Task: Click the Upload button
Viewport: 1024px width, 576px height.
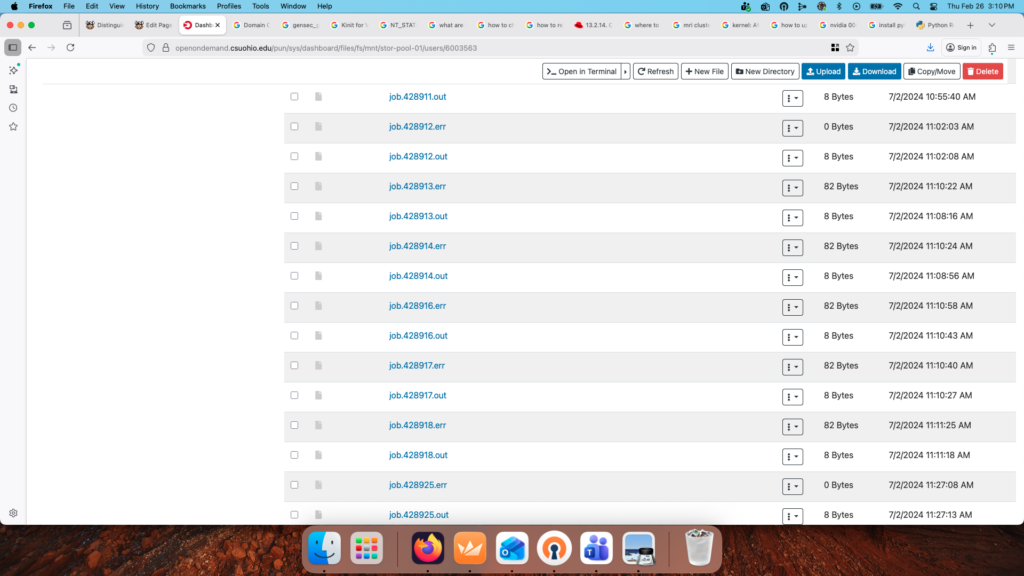Action: click(x=823, y=71)
